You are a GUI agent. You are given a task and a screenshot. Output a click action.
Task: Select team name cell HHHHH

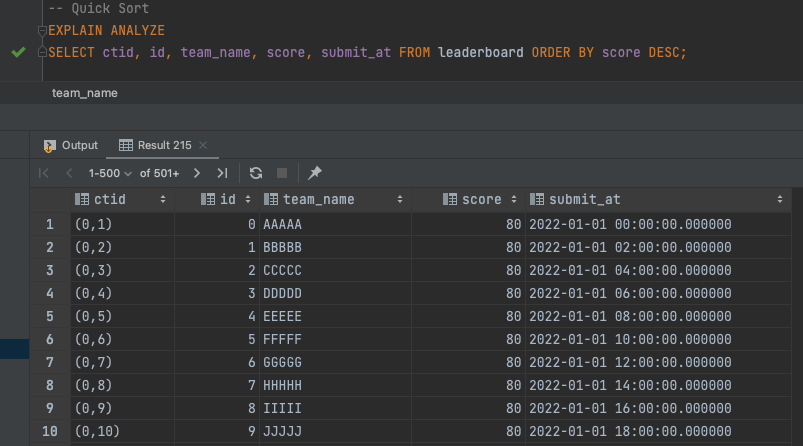pos(335,386)
